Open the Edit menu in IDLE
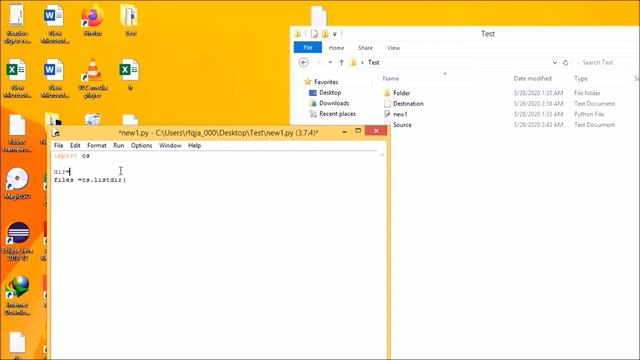Viewport: 640px width, 360px height. coord(75,145)
